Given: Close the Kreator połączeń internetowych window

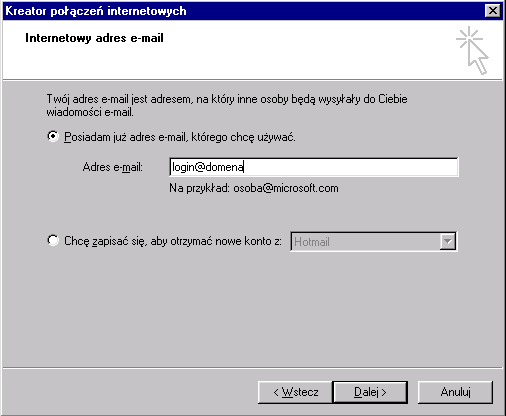Looking at the screenshot, I should [493, 11].
